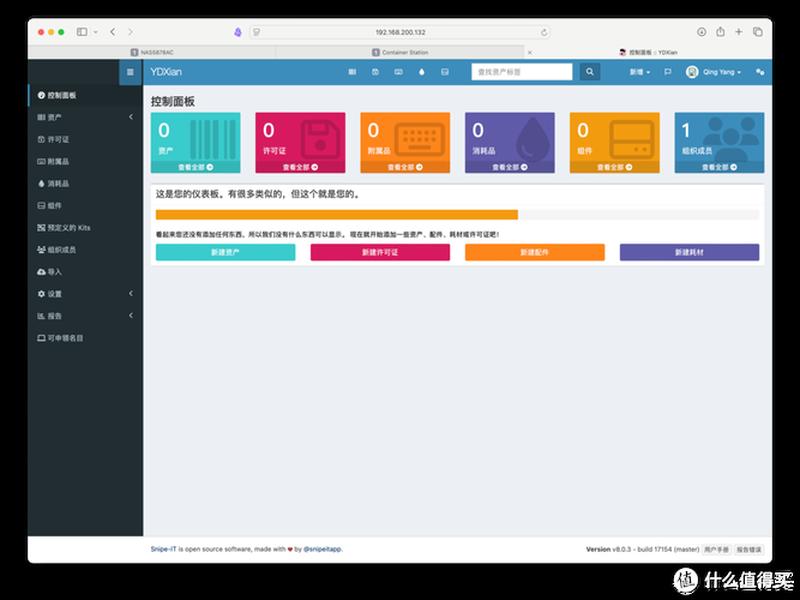Open consumables droplet icon in top navbar

coord(421,72)
